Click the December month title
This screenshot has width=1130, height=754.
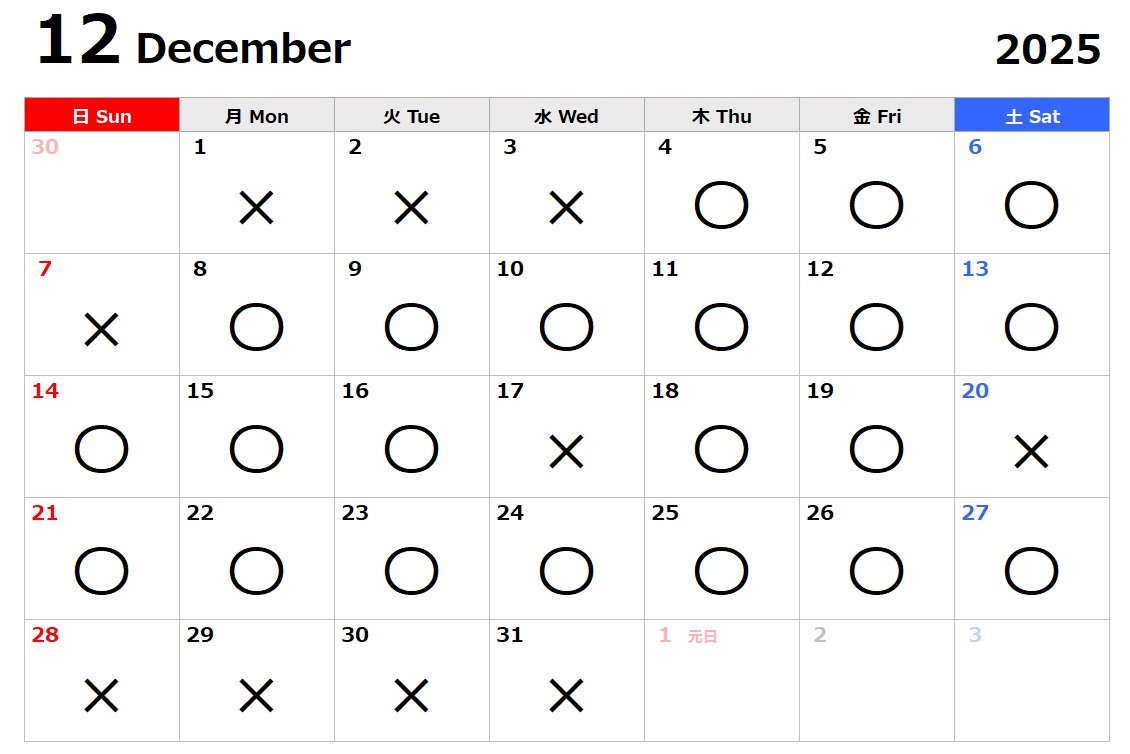(243, 48)
